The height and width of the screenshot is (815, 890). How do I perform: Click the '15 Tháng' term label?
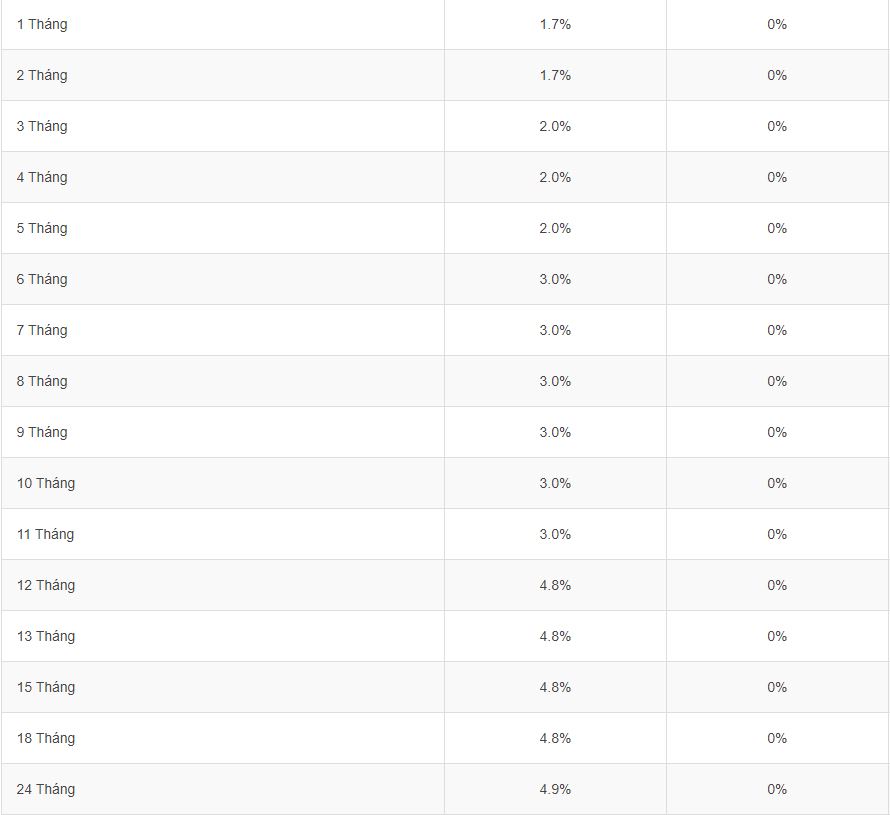point(45,687)
